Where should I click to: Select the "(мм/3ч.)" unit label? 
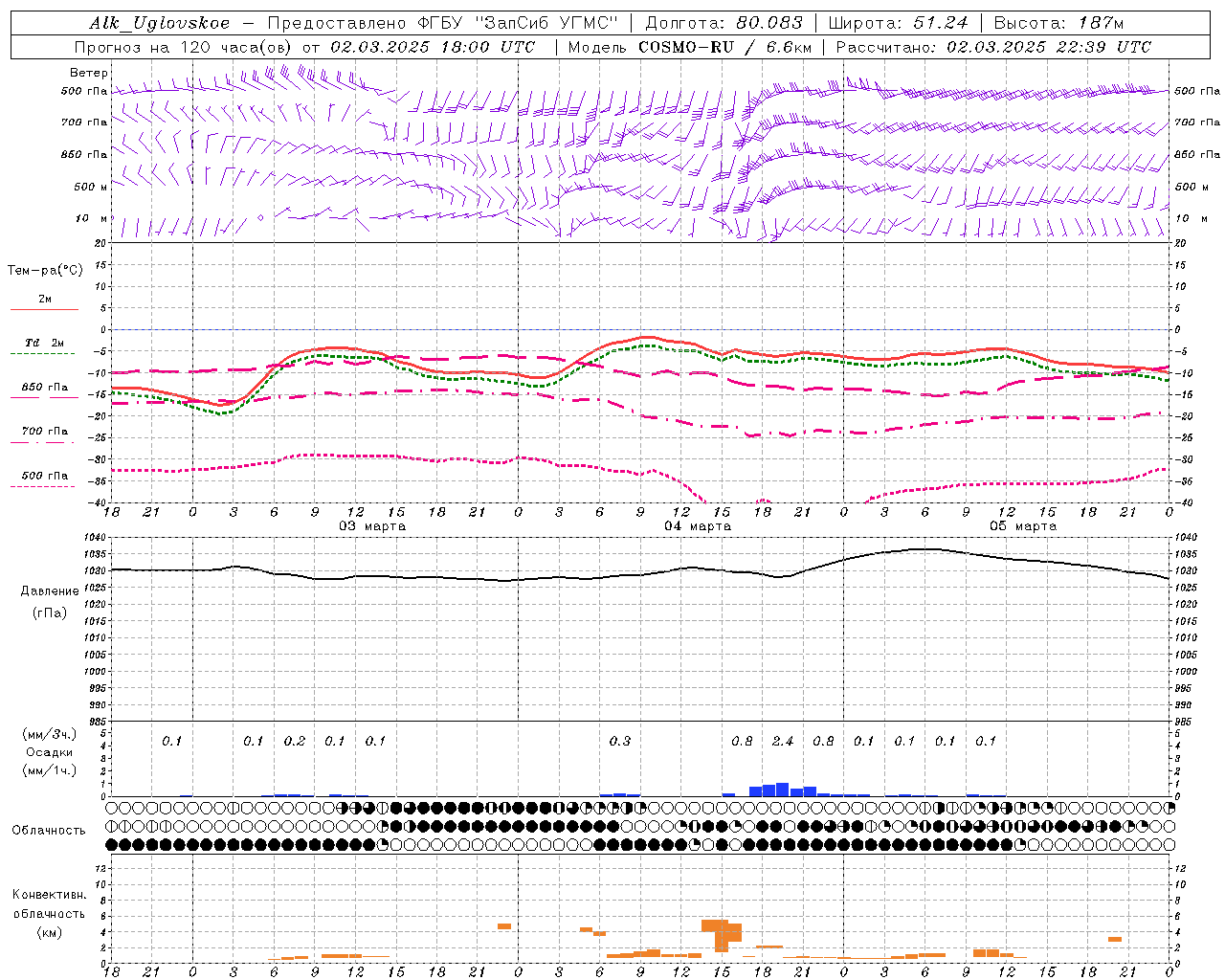point(50,734)
